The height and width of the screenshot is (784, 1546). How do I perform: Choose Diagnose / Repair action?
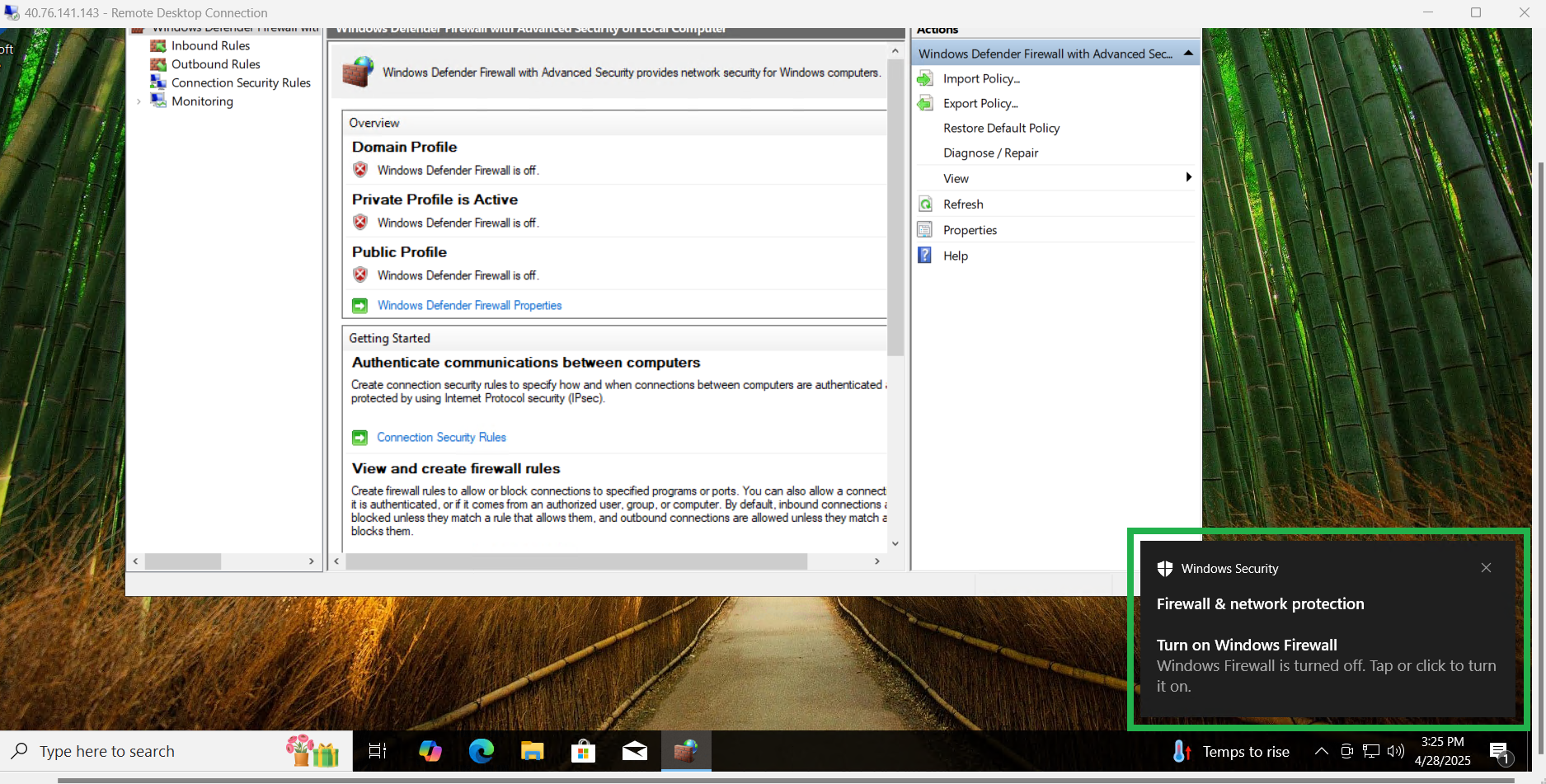990,153
